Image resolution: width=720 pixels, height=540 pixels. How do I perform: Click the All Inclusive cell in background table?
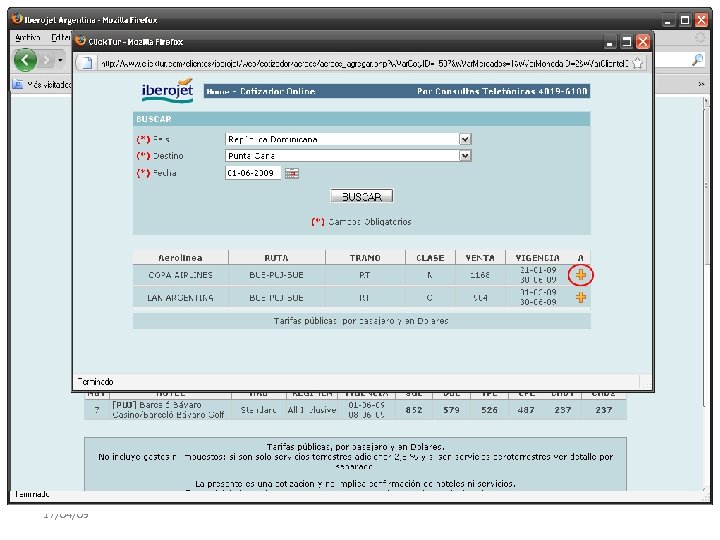(312, 410)
